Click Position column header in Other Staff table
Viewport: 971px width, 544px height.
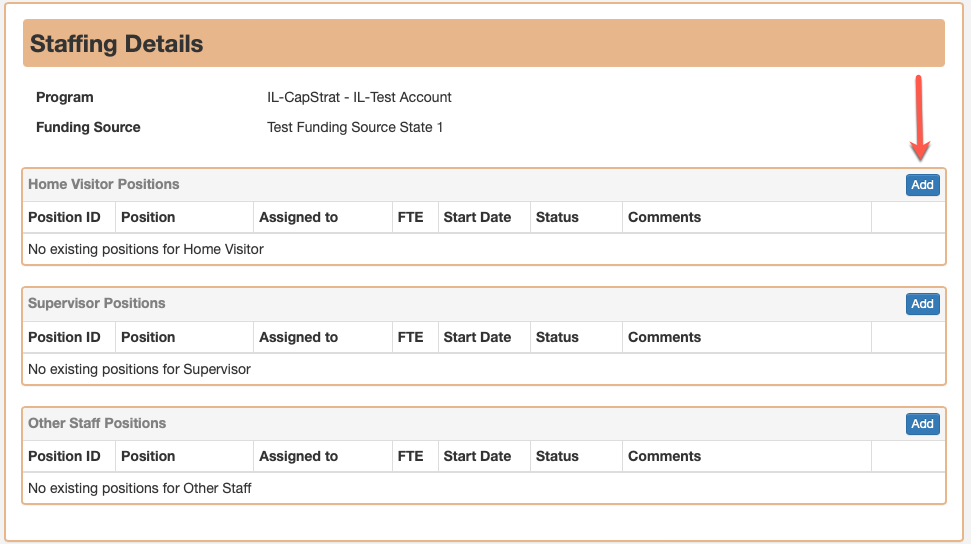pos(148,456)
